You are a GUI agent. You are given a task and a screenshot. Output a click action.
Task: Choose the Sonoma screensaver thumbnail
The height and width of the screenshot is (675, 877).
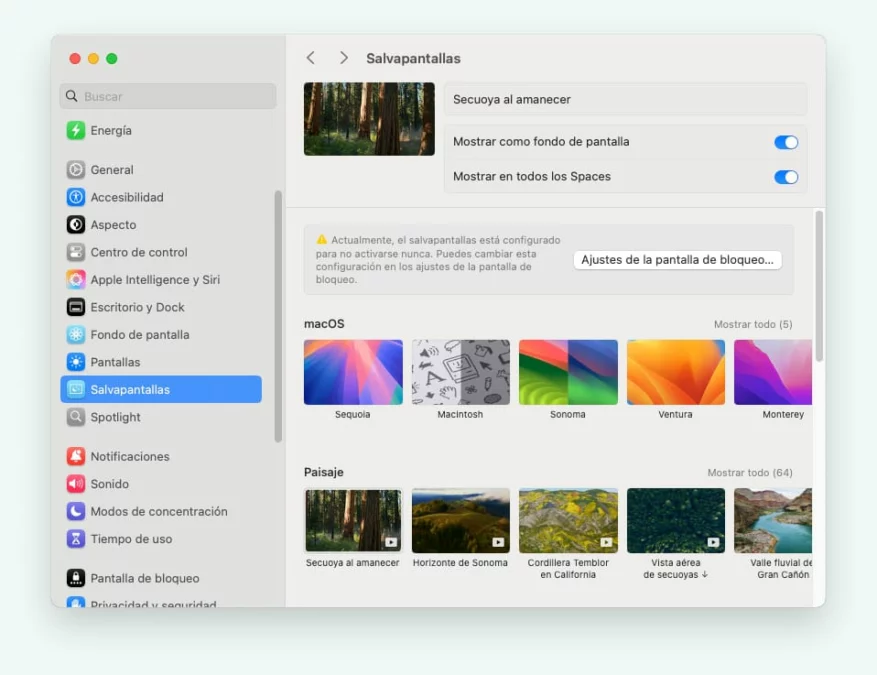click(x=568, y=372)
